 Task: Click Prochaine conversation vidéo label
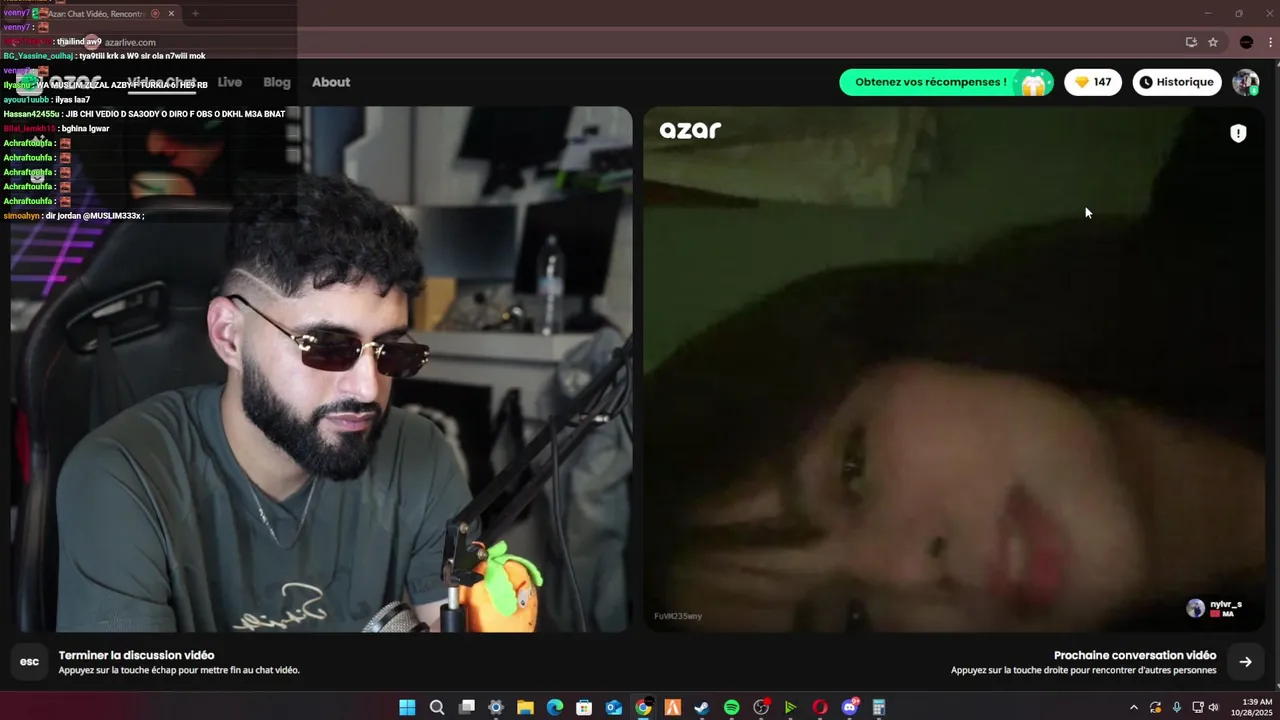tap(1135, 655)
